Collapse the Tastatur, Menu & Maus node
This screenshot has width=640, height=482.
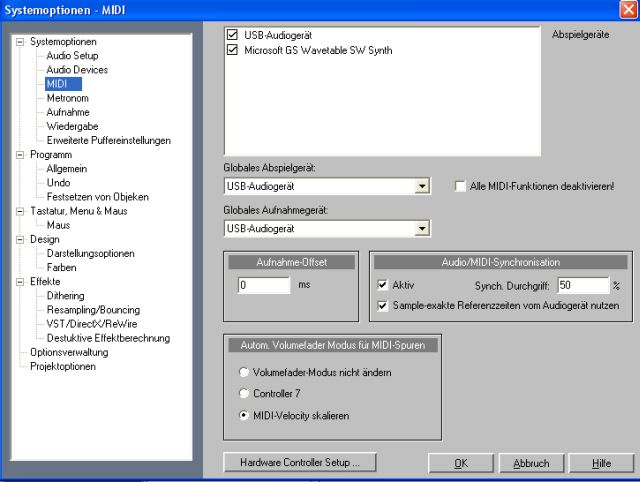(x=20, y=211)
